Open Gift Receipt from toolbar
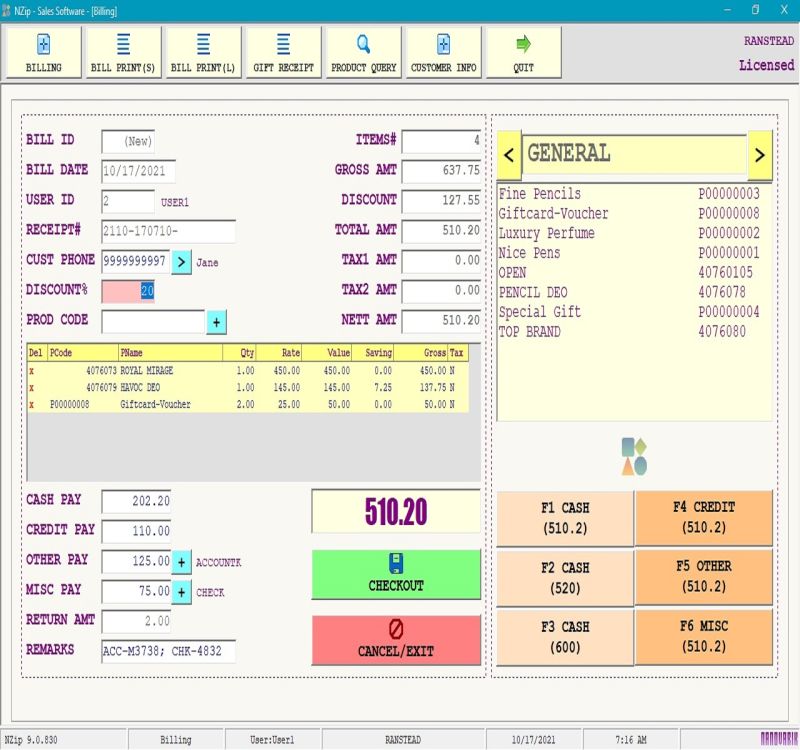 tap(283, 45)
